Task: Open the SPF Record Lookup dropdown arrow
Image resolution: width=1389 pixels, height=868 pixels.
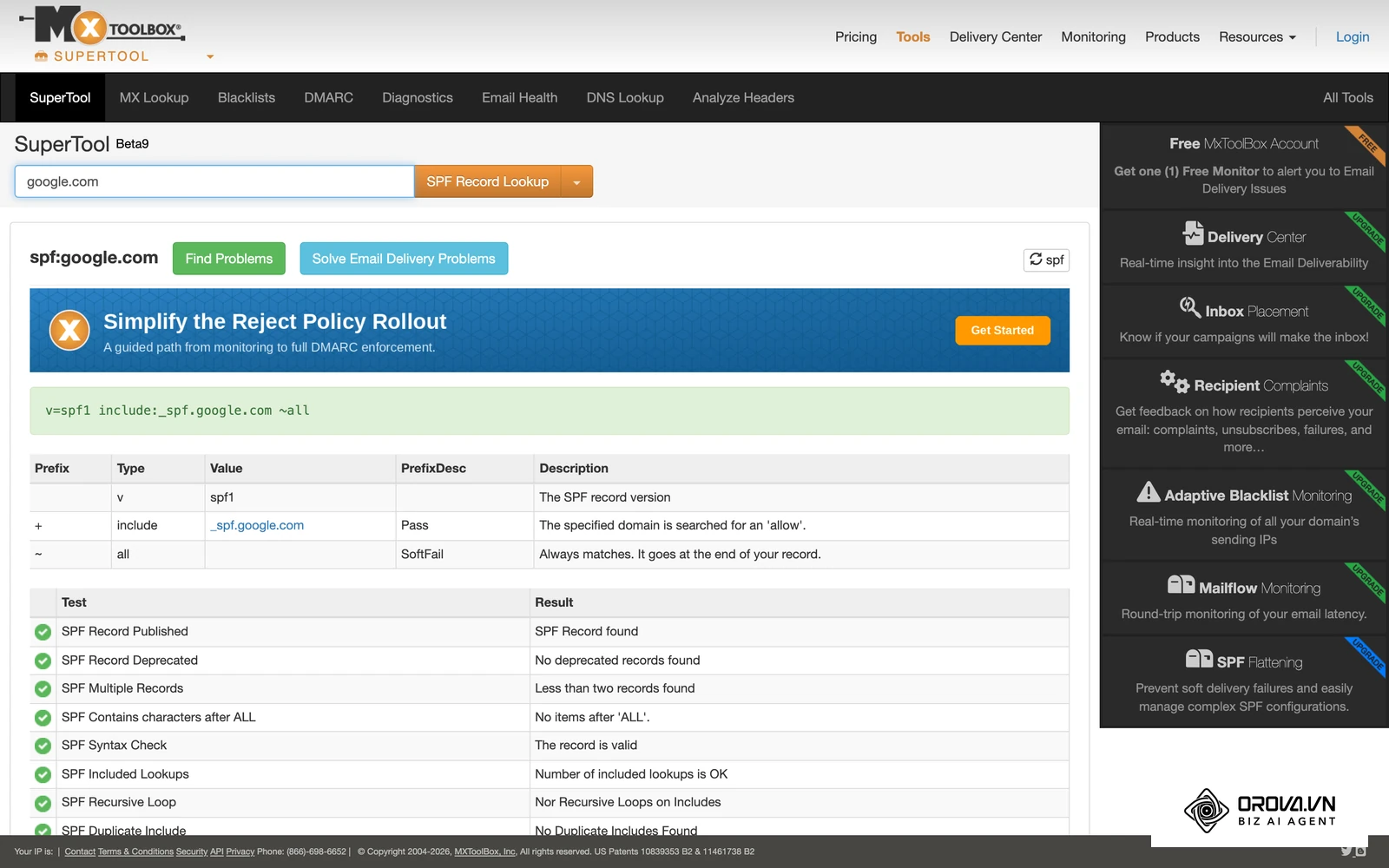Action: (576, 181)
